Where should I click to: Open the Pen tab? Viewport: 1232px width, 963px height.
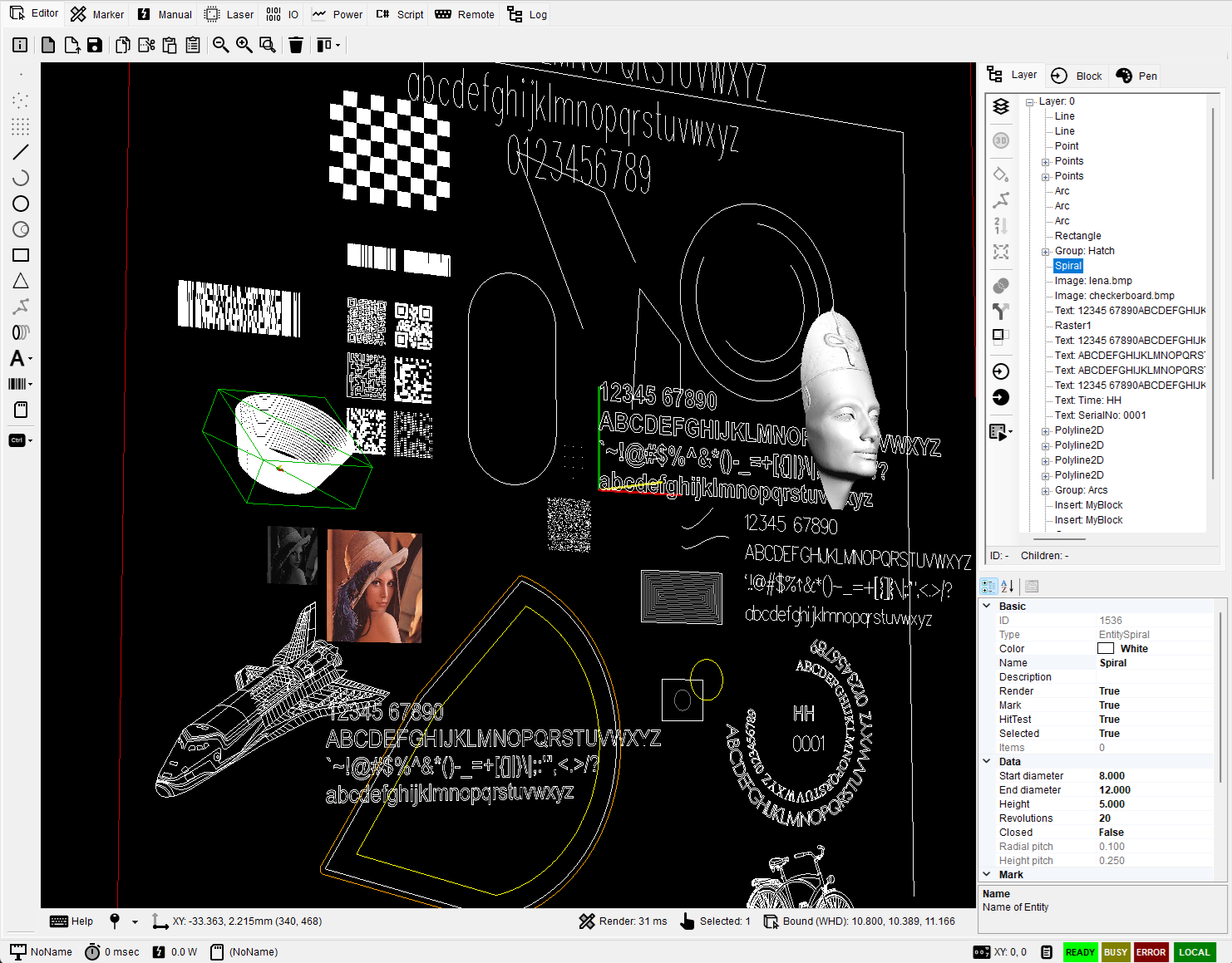[x=1136, y=76]
